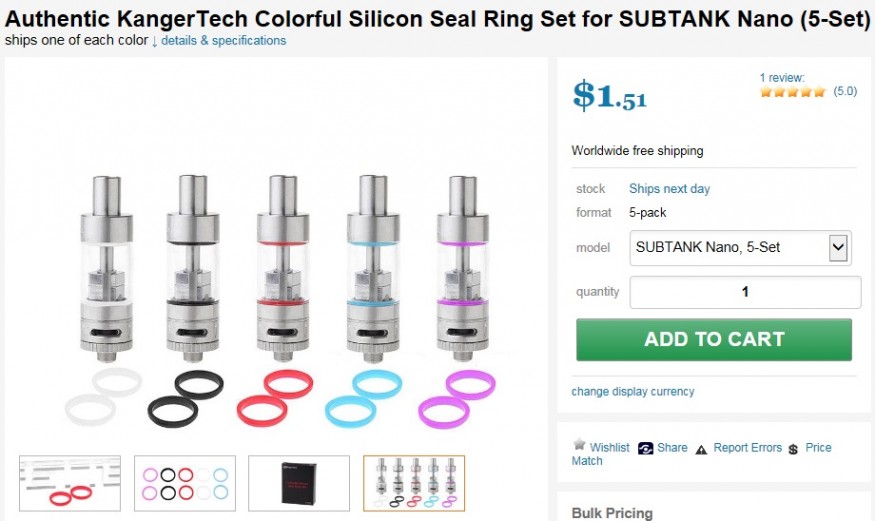This screenshot has height=521, width=875.
Task: Click the Wishlist star icon
Action: (x=579, y=446)
